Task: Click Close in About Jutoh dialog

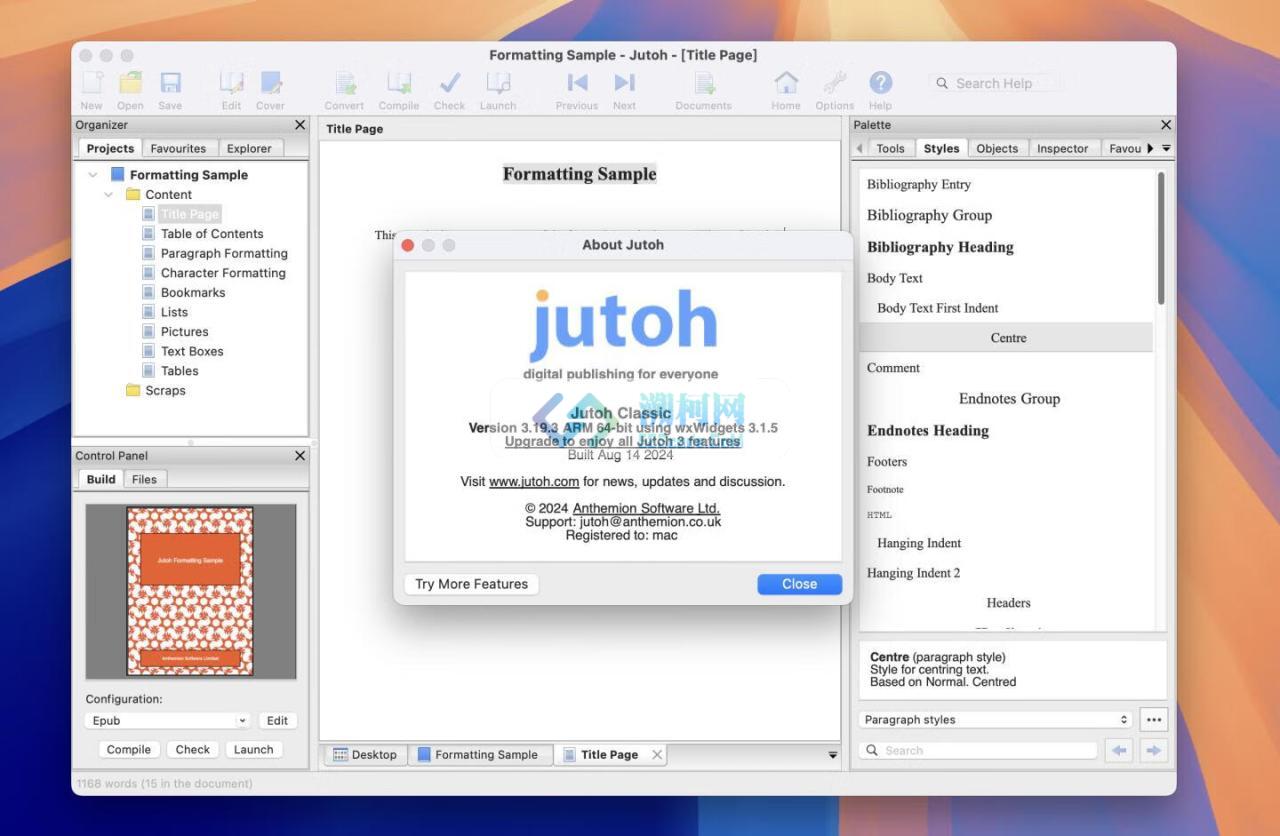Action: click(x=799, y=584)
